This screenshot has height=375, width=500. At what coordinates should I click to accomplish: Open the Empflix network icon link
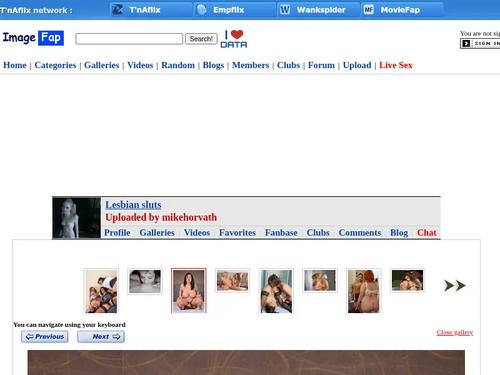(x=202, y=10)
